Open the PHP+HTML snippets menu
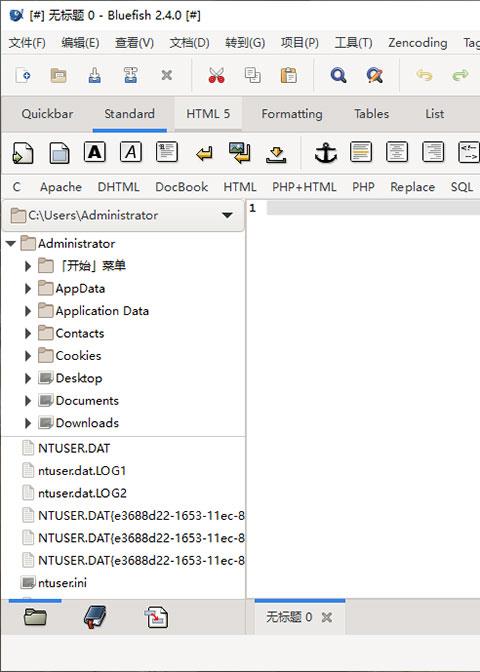The height and width of the screenshot is (672, 480). pyautogui.click(x=304, y=187)
